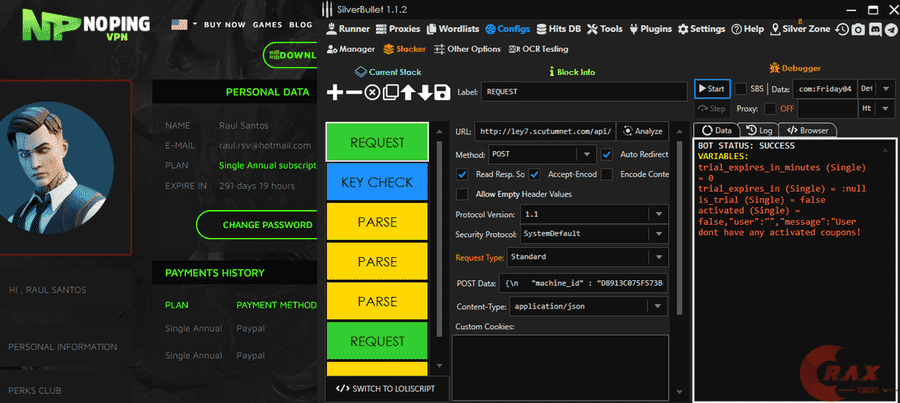Toggle the SBS checkbox in the debugger
This screenshot has width=900, height=403.
tap(742, 89)
